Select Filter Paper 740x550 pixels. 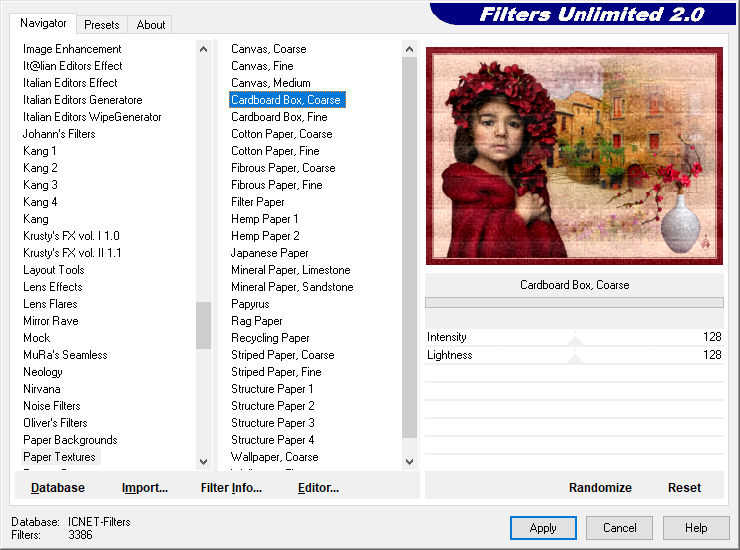click(257, 202)
